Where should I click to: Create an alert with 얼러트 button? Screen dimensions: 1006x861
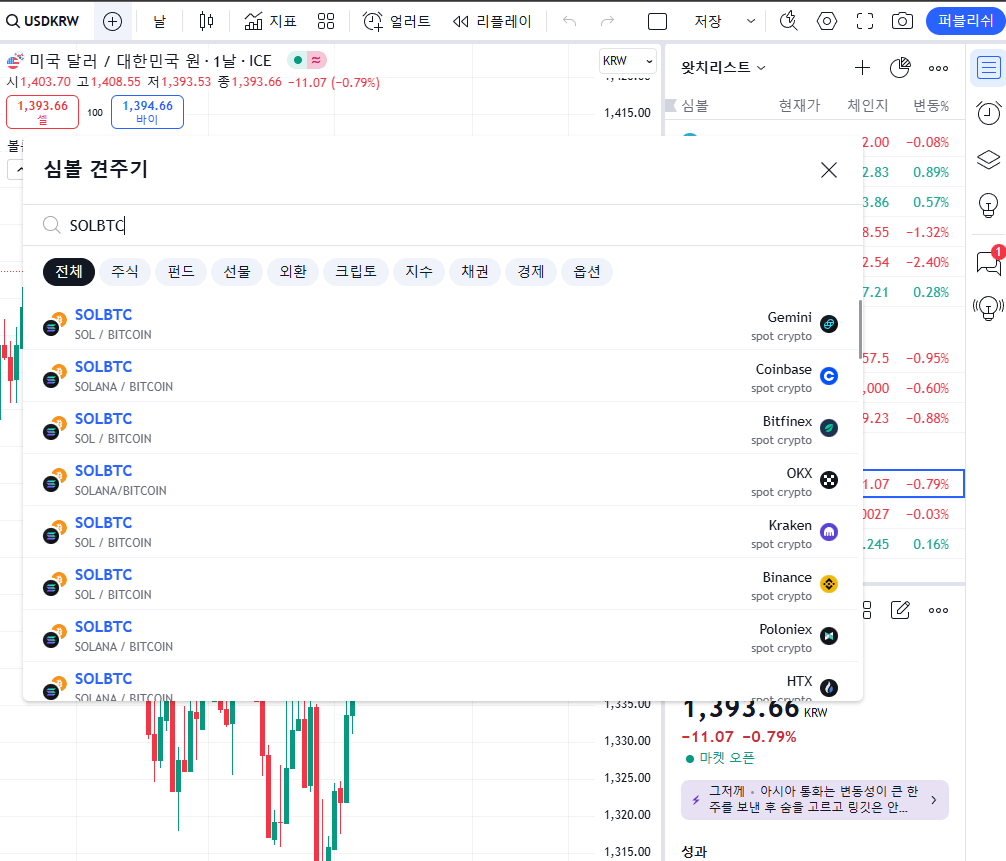396,22
